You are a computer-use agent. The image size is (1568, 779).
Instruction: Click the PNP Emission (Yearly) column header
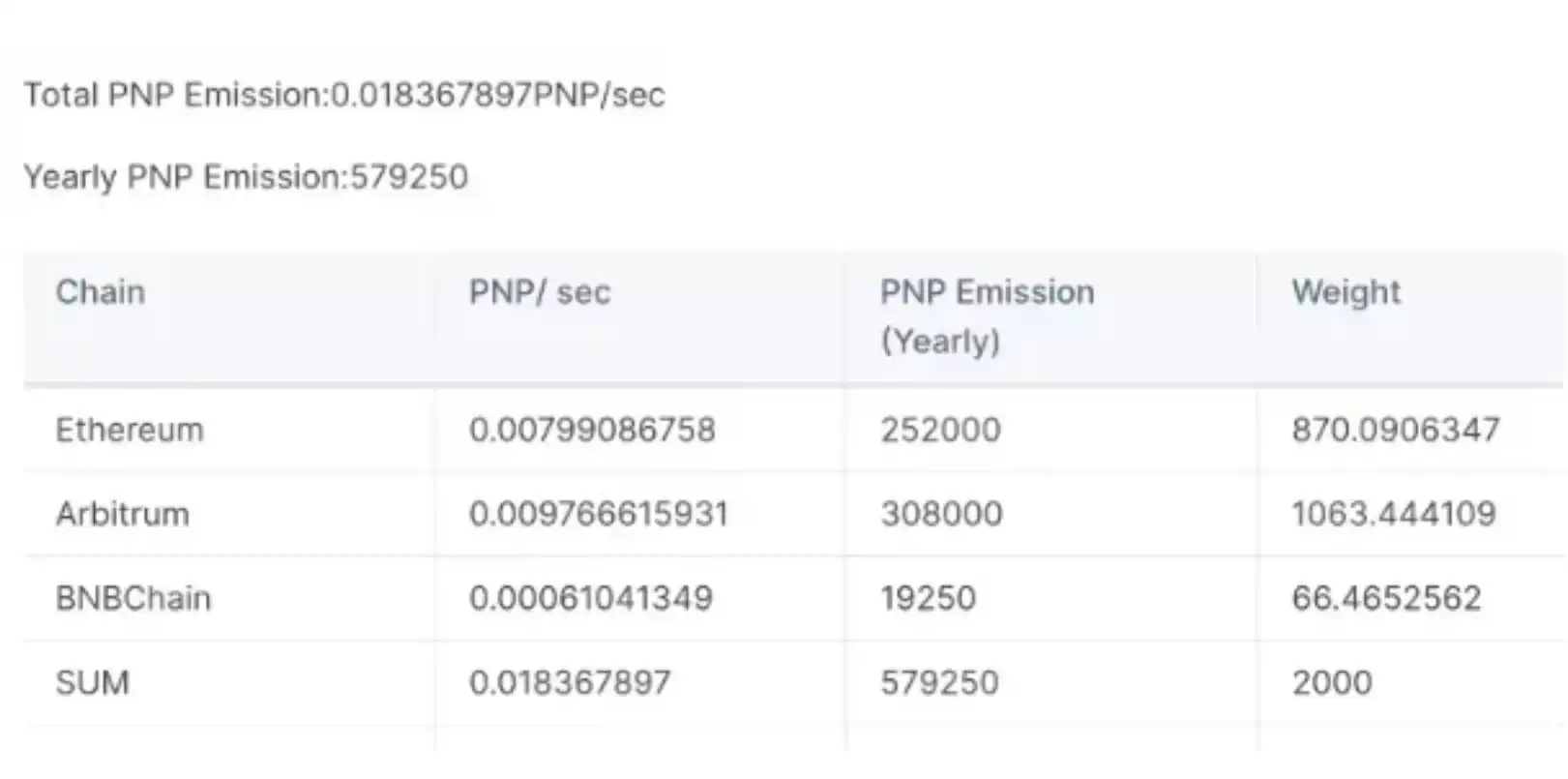click(x=987, y=315)
